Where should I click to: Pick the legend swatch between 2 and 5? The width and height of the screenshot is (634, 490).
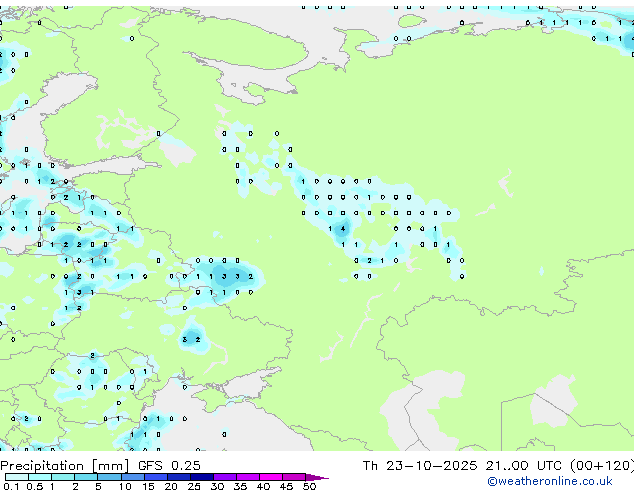(86, 477)
